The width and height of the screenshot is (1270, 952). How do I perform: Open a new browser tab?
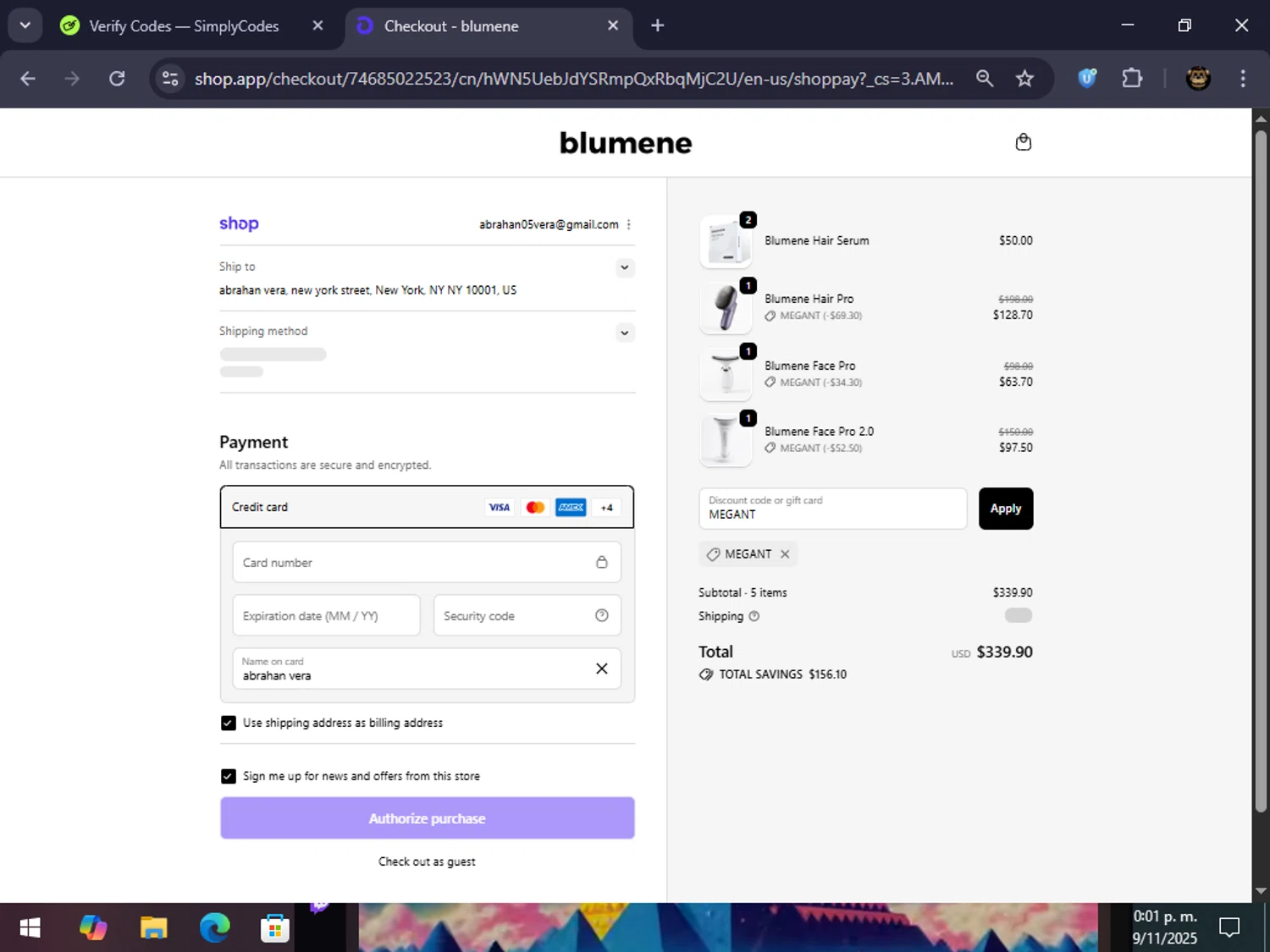pyautogui.click(x=657, y=25)
